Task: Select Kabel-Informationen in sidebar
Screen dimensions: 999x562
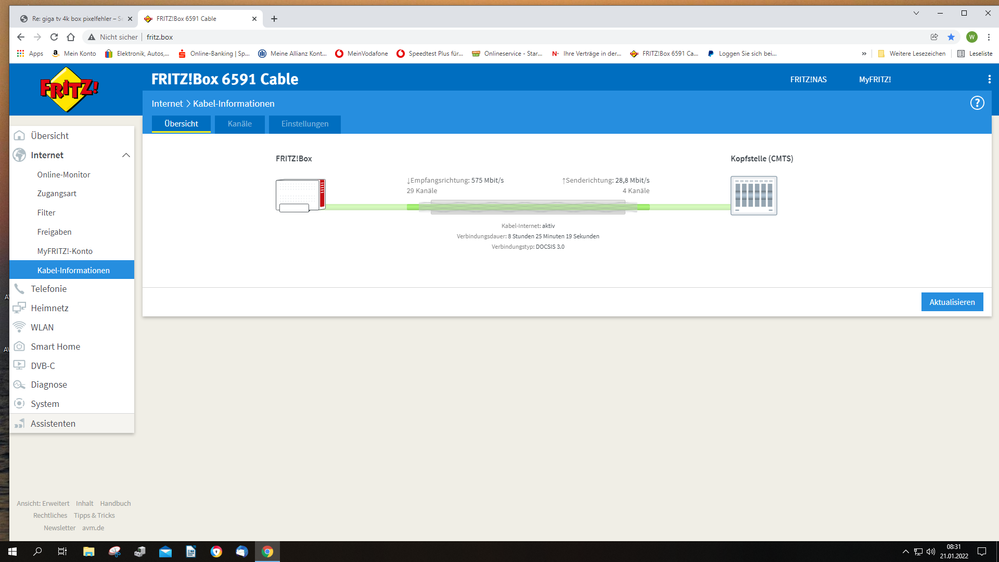Action: [72, 270]
